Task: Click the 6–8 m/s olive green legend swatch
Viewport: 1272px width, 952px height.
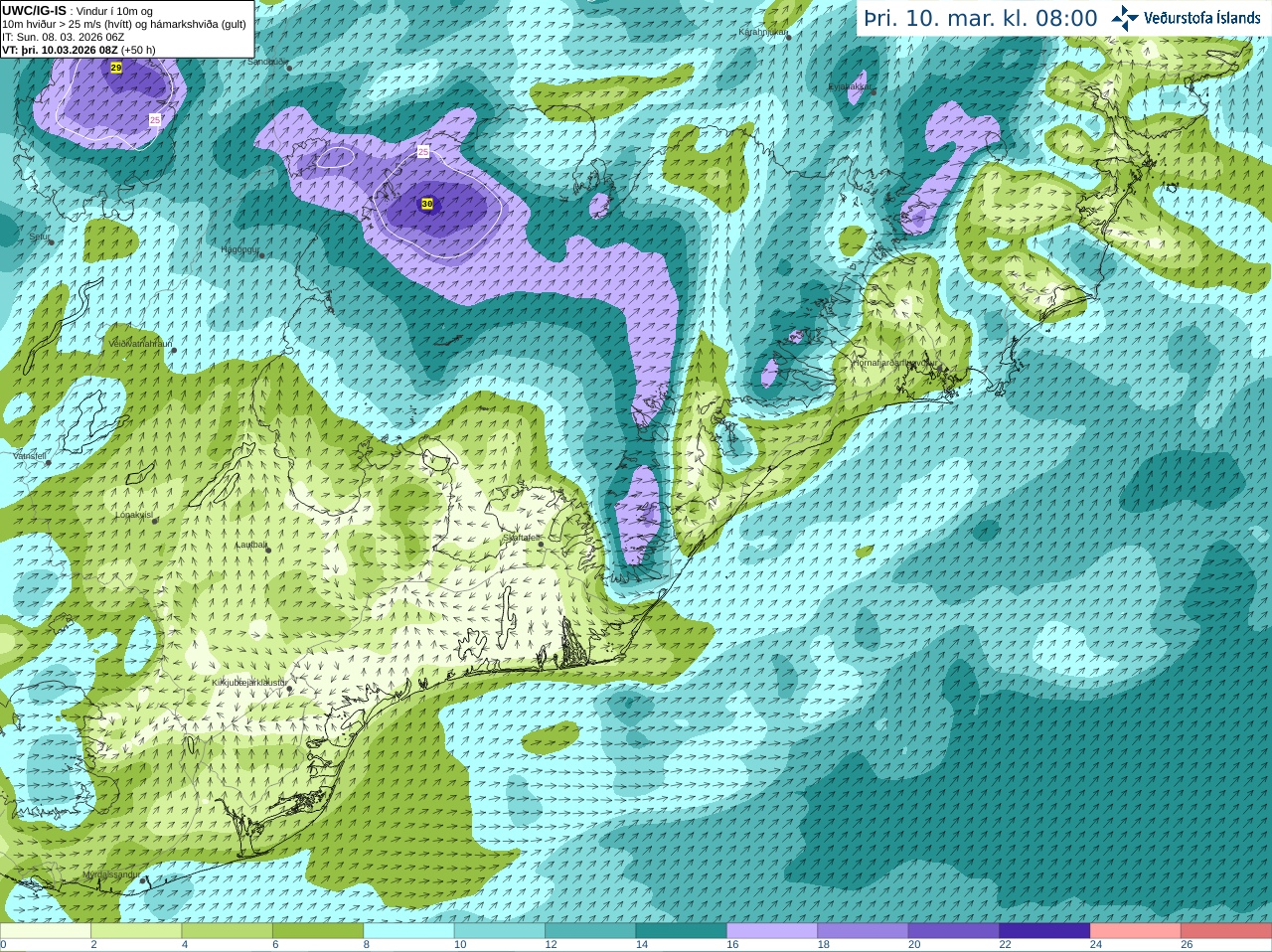Action: click(318, 931)
